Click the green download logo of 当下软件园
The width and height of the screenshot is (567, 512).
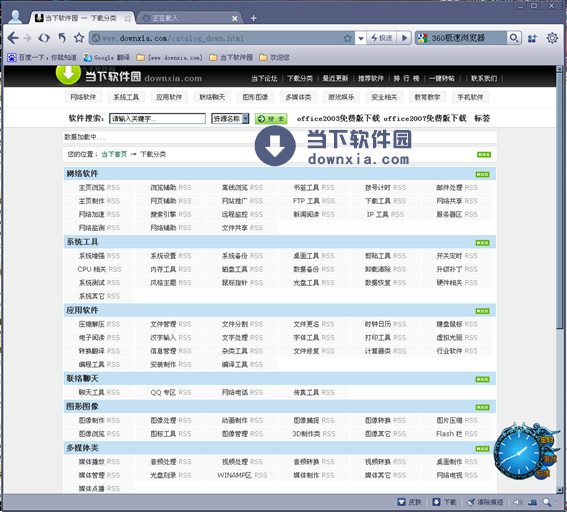(68, 74)
